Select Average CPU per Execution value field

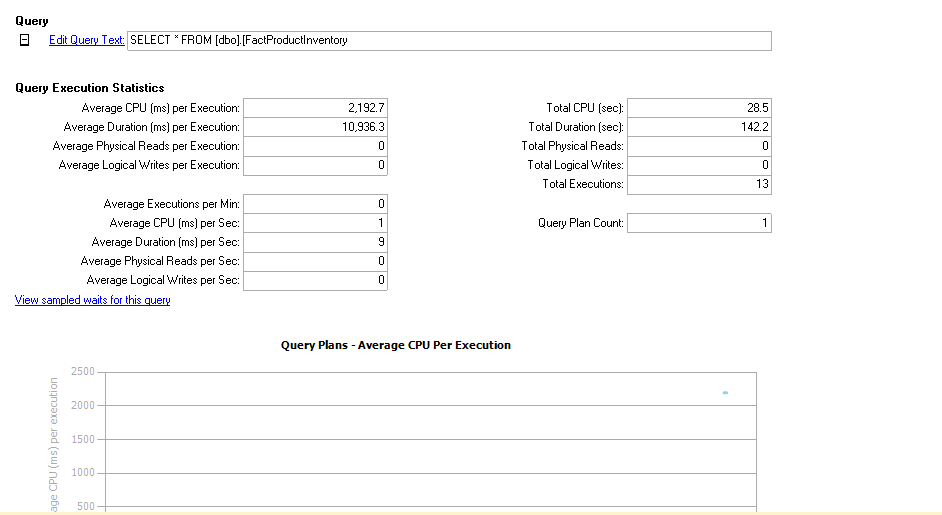(314, 108)
